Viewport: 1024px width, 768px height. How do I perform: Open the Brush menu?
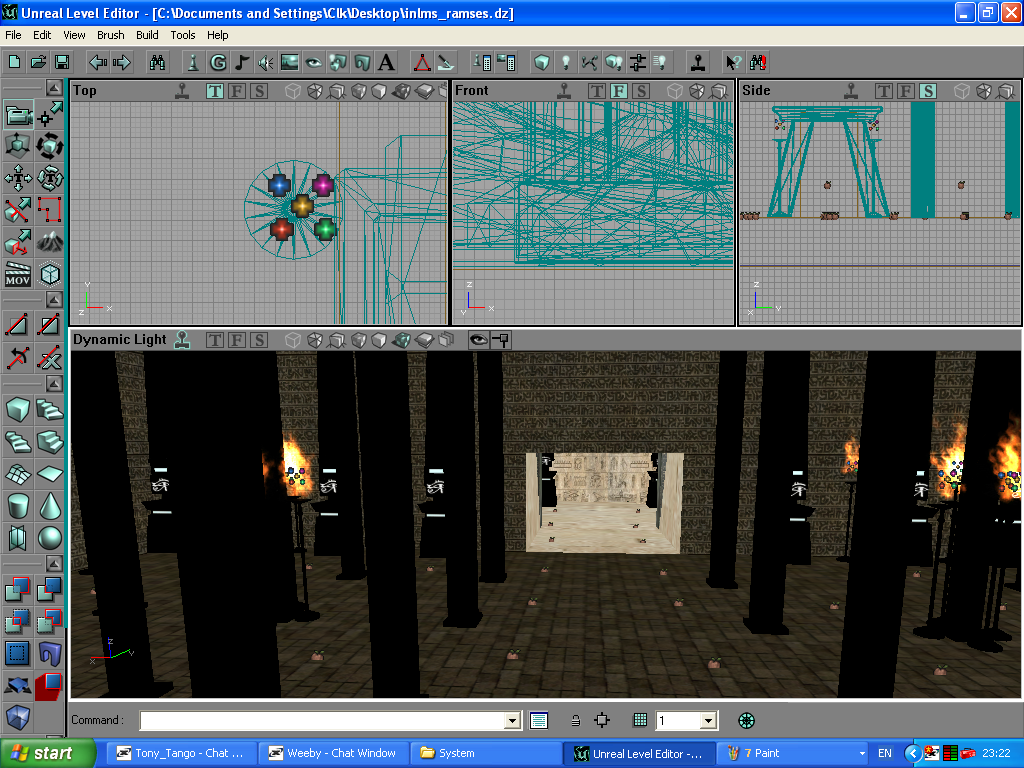coord(110,35)
